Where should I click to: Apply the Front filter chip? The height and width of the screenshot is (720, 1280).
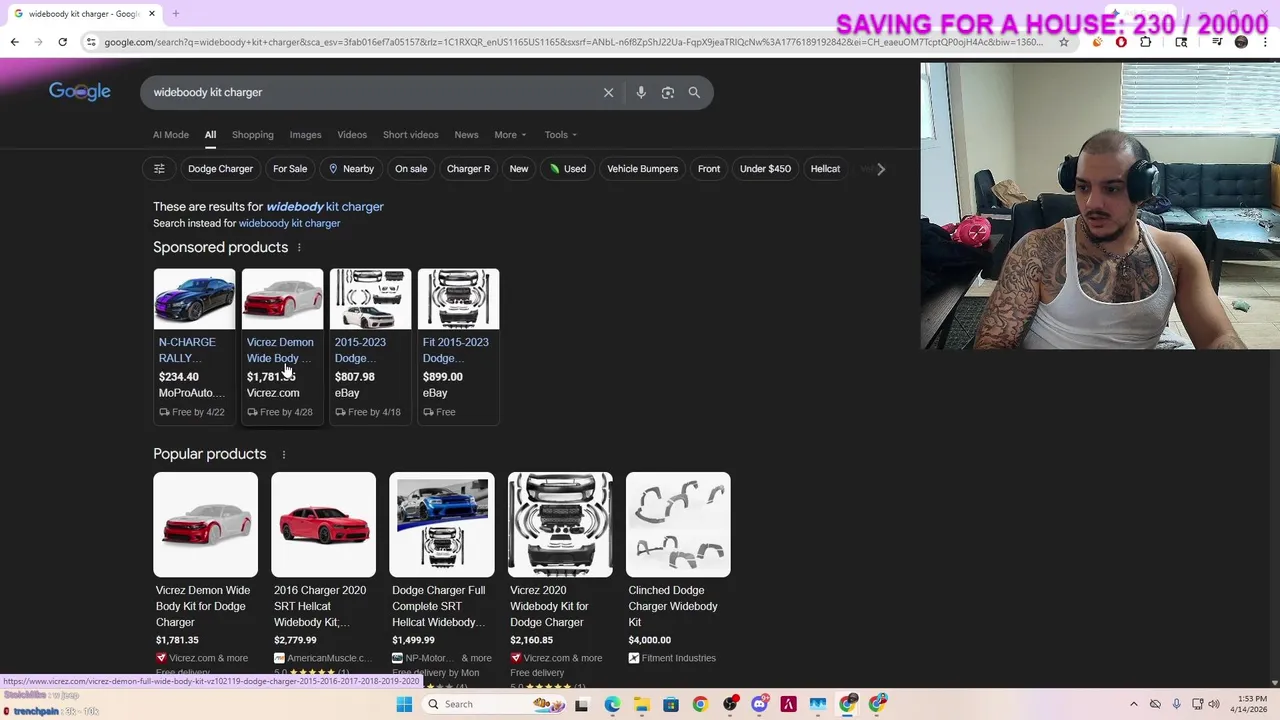pos(709,169)
